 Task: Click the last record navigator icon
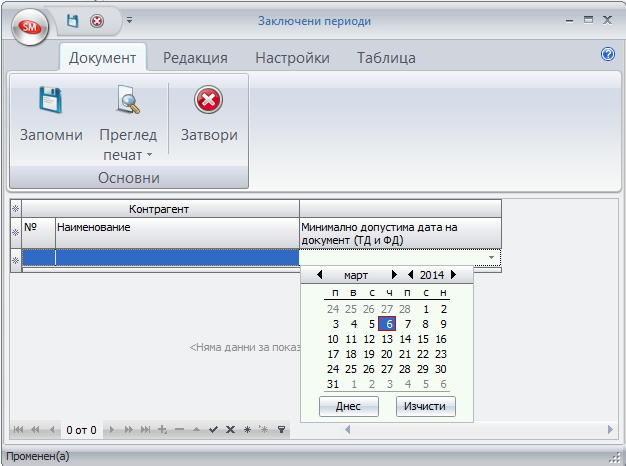click(145, 430)
